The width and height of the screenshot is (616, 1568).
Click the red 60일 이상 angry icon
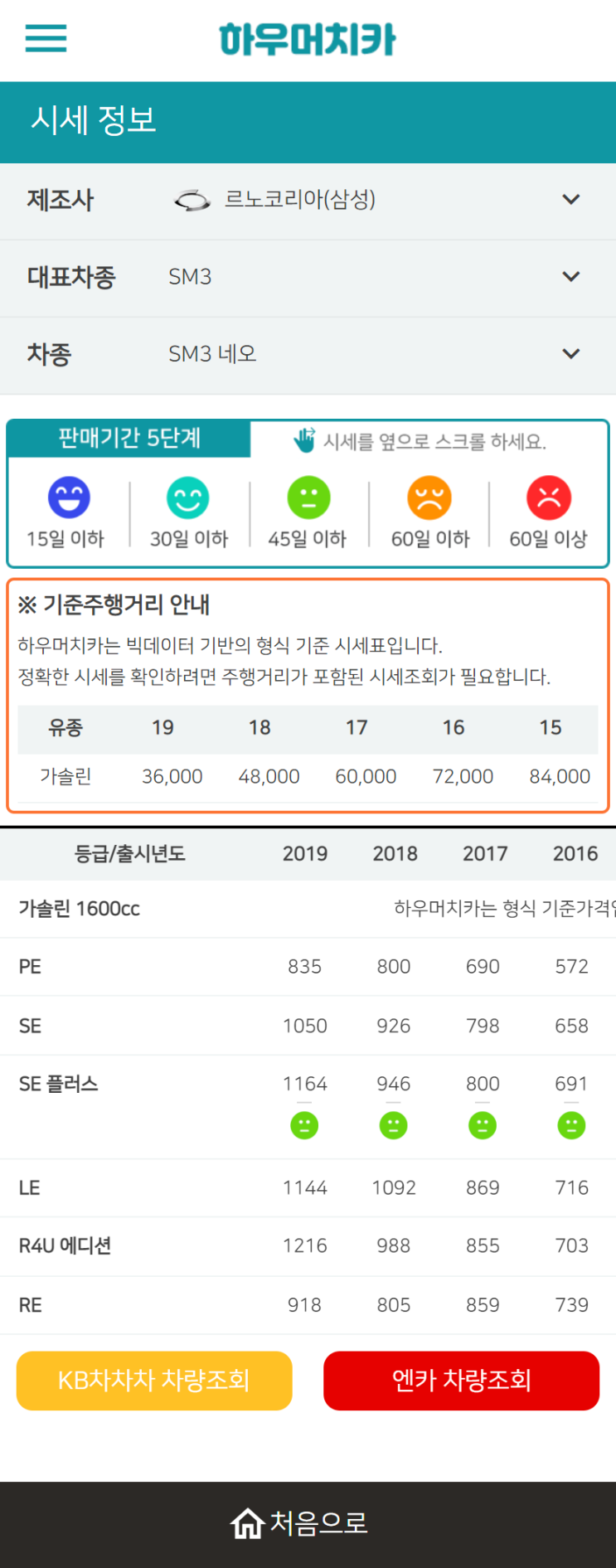pos(549,498)
